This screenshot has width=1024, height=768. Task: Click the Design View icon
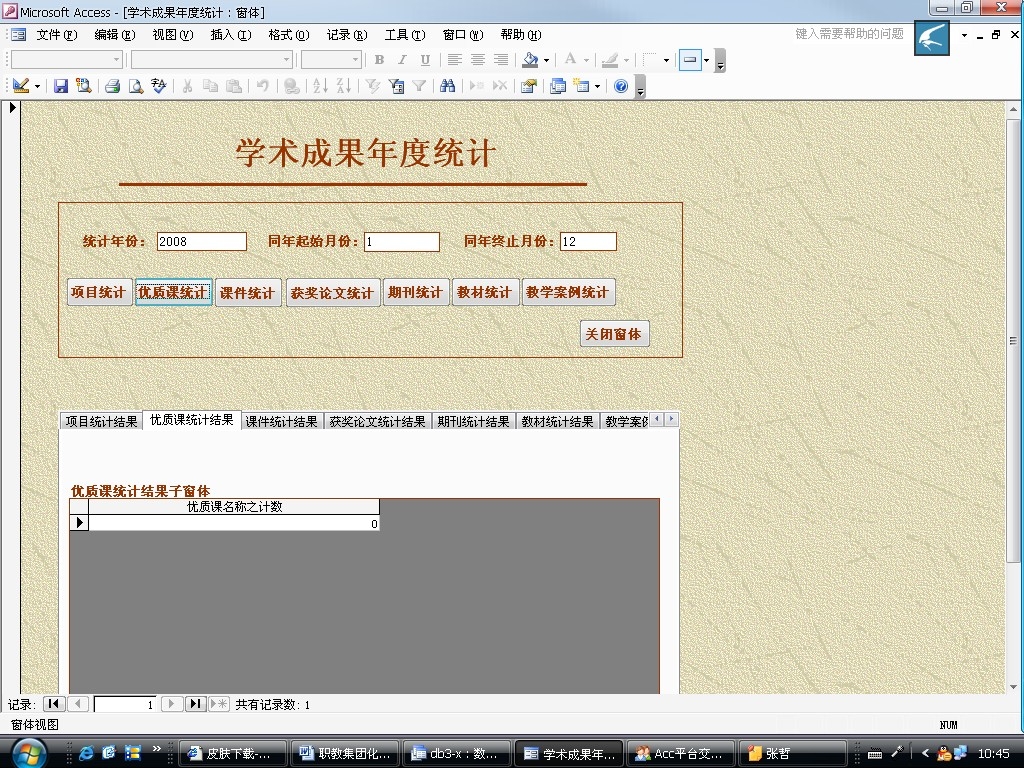click(x=20, y=86)
